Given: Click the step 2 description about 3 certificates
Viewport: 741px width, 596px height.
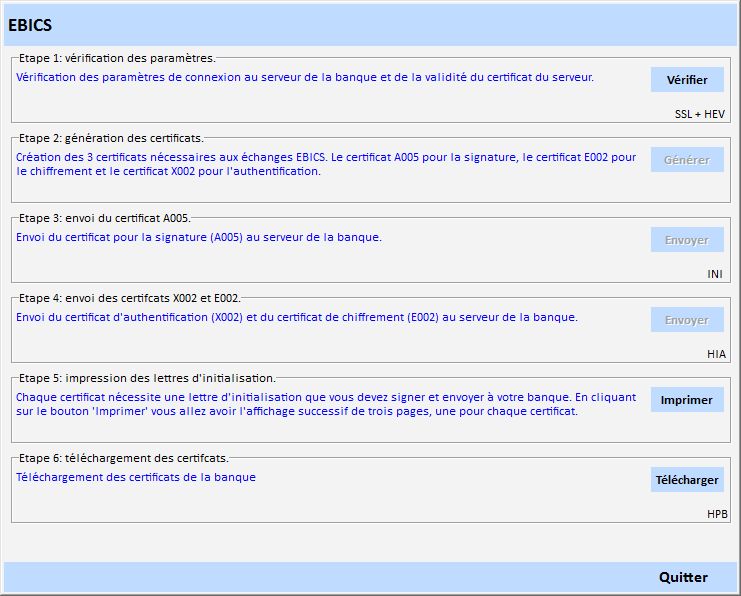Looking at the screenshot, I should click(326, 164).
